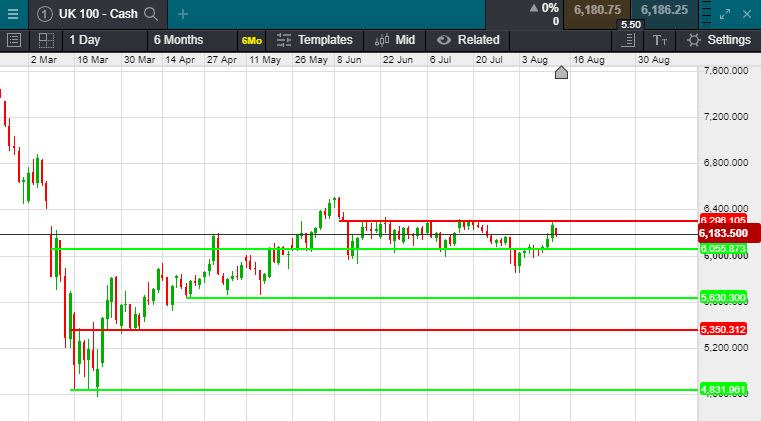Open the Mid price type selector
This screenshot has height=421, width=761.
pyautogui.click(x=395, y=40)
